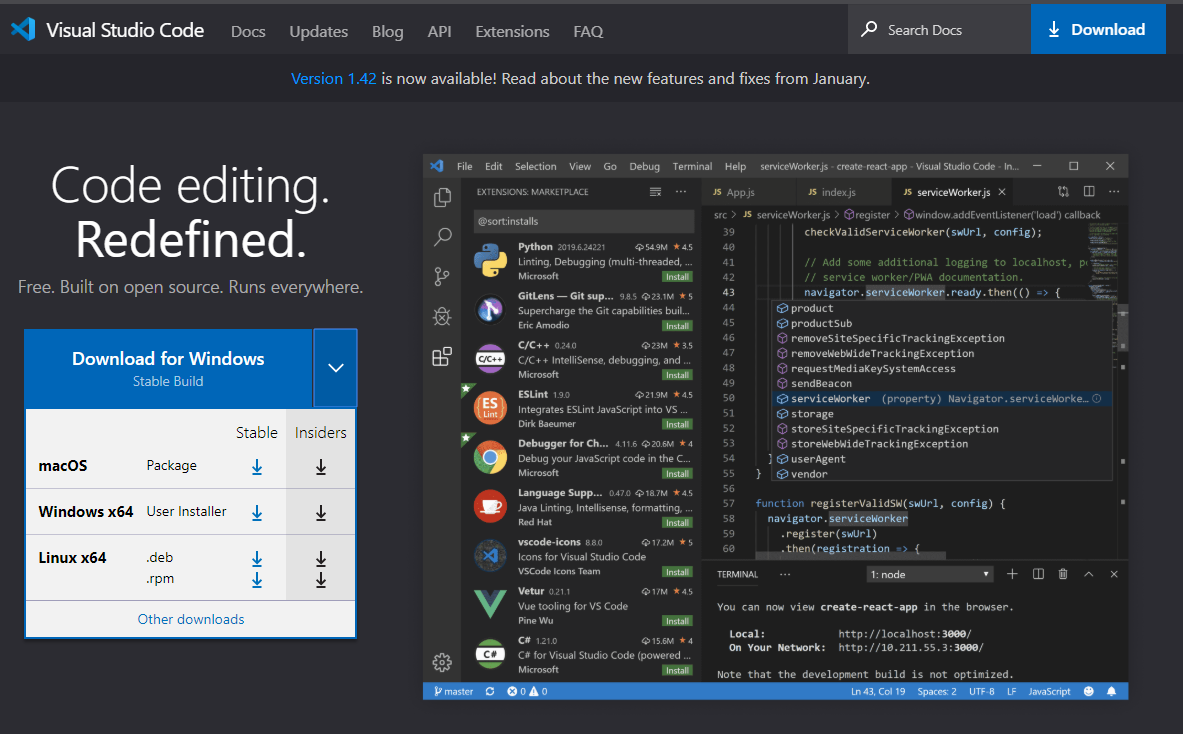
Task: Click master branch in status bar
Action: click(x=453, y=691)
